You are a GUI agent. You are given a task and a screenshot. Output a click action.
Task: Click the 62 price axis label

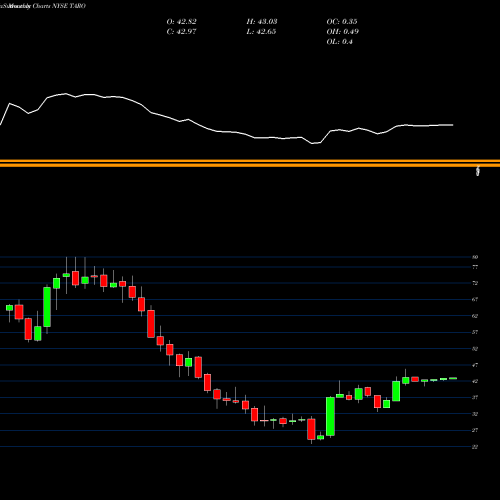point(475,316)
